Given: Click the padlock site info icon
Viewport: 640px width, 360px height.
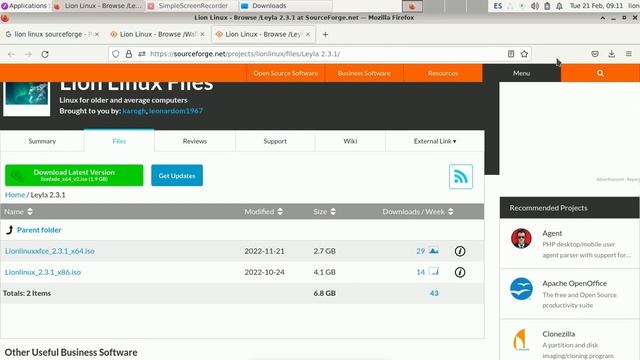Looking at the screenshot, I should 129,54.
